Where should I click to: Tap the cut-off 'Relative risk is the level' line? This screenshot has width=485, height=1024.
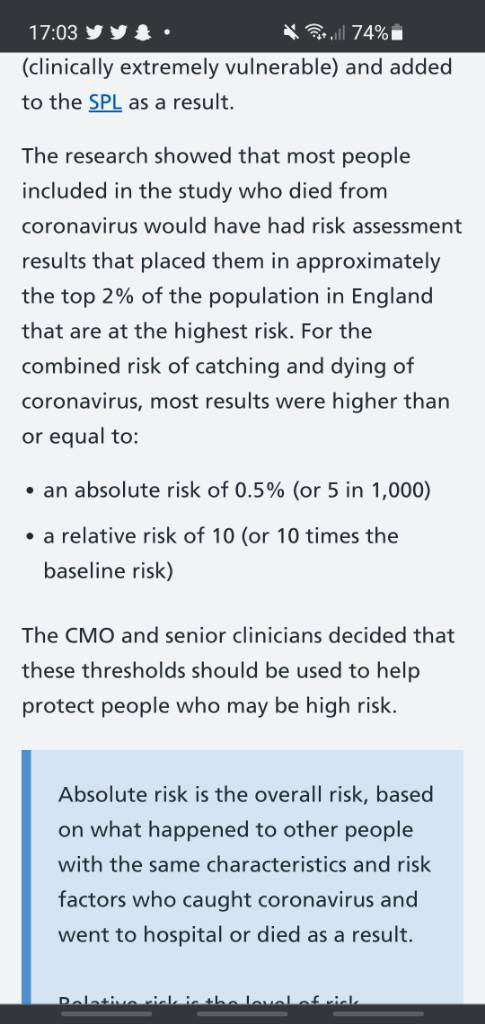pyautogui.click(x=208, y=999)
